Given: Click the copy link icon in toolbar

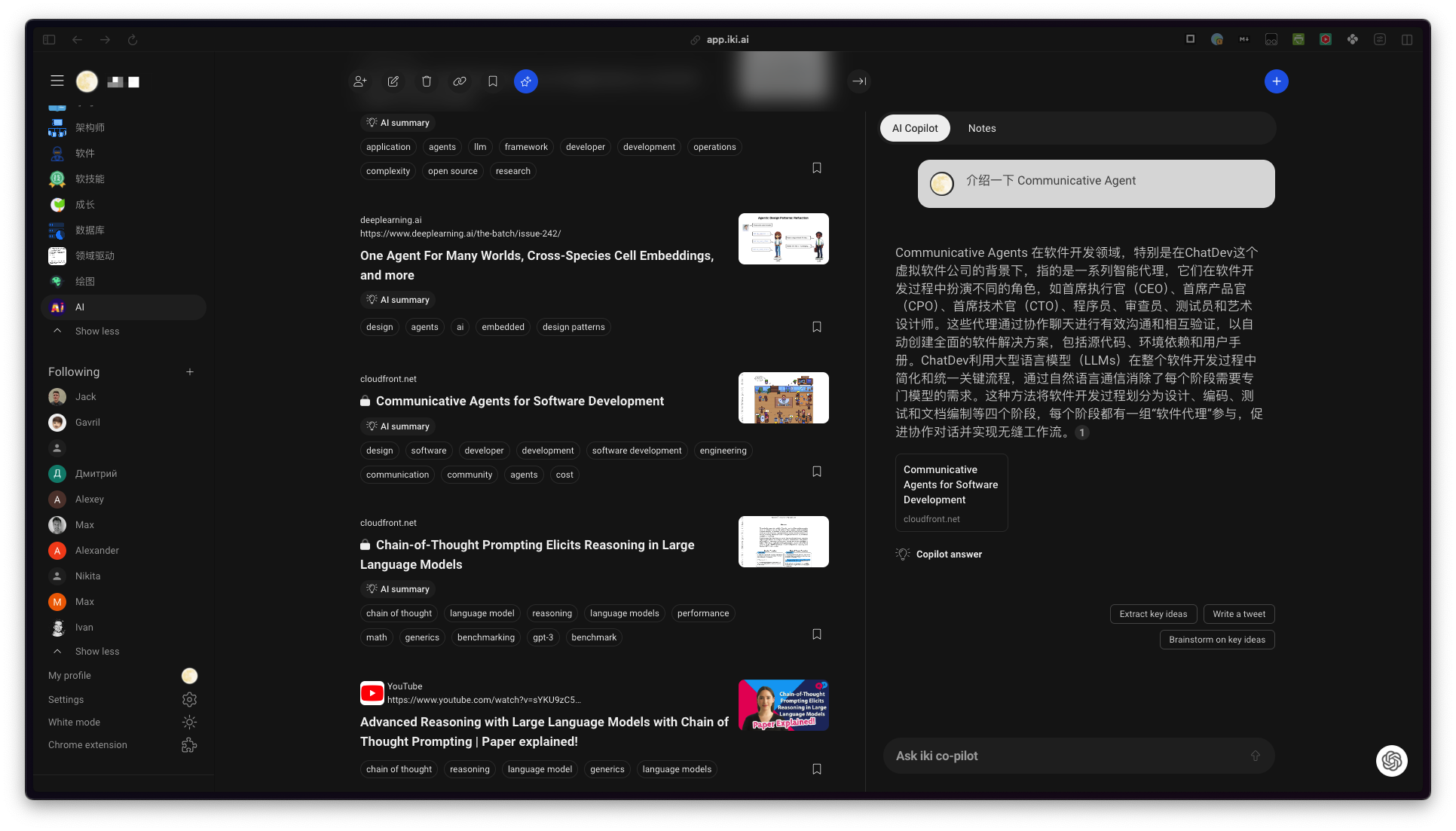Looking at the screenshot, I should coord(460,81).
